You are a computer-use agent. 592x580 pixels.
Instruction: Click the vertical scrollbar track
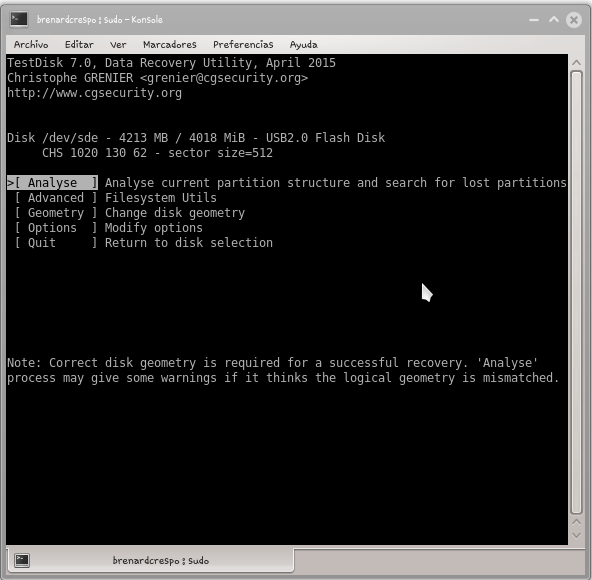576,292
